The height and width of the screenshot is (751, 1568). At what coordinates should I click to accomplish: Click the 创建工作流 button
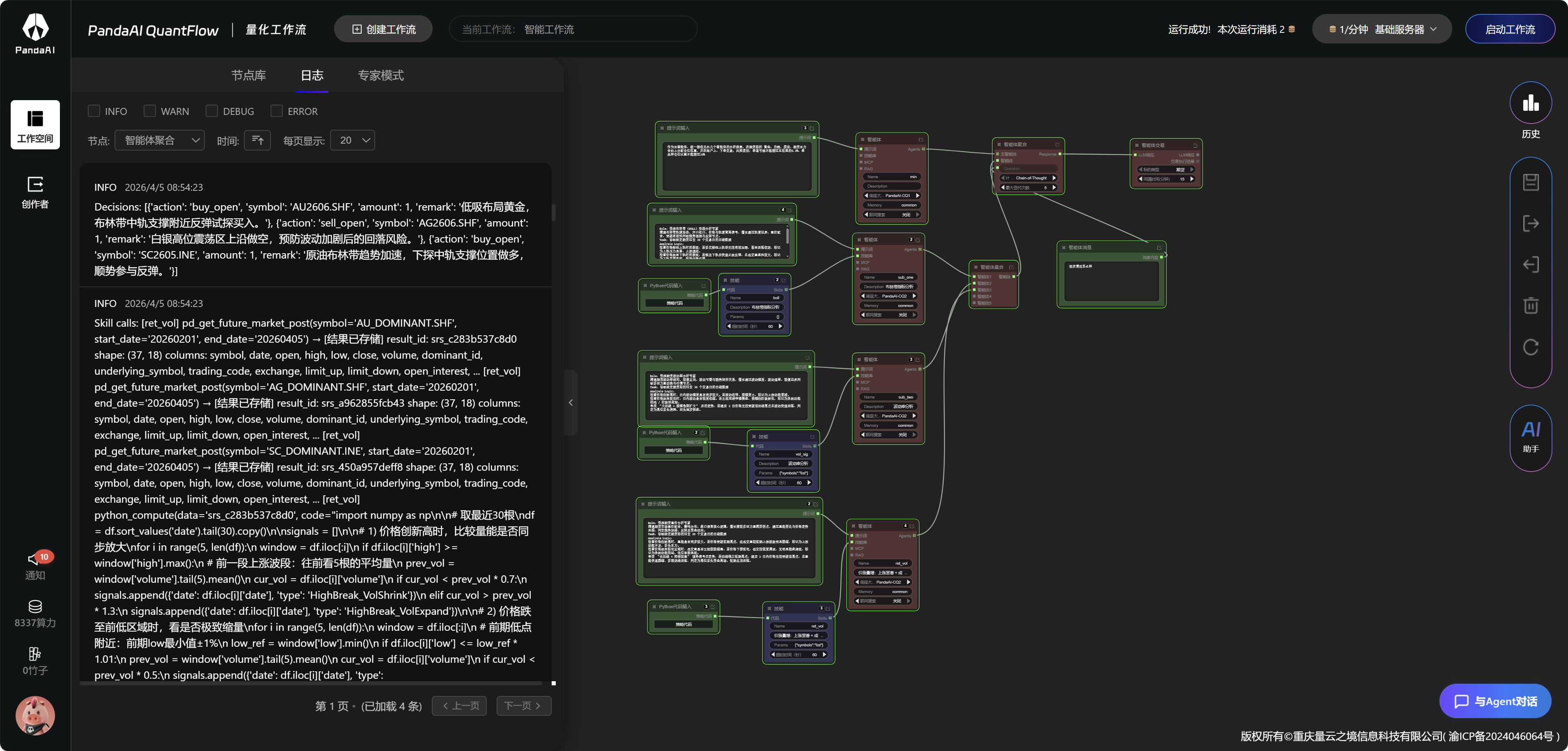(x=383, y=29)
